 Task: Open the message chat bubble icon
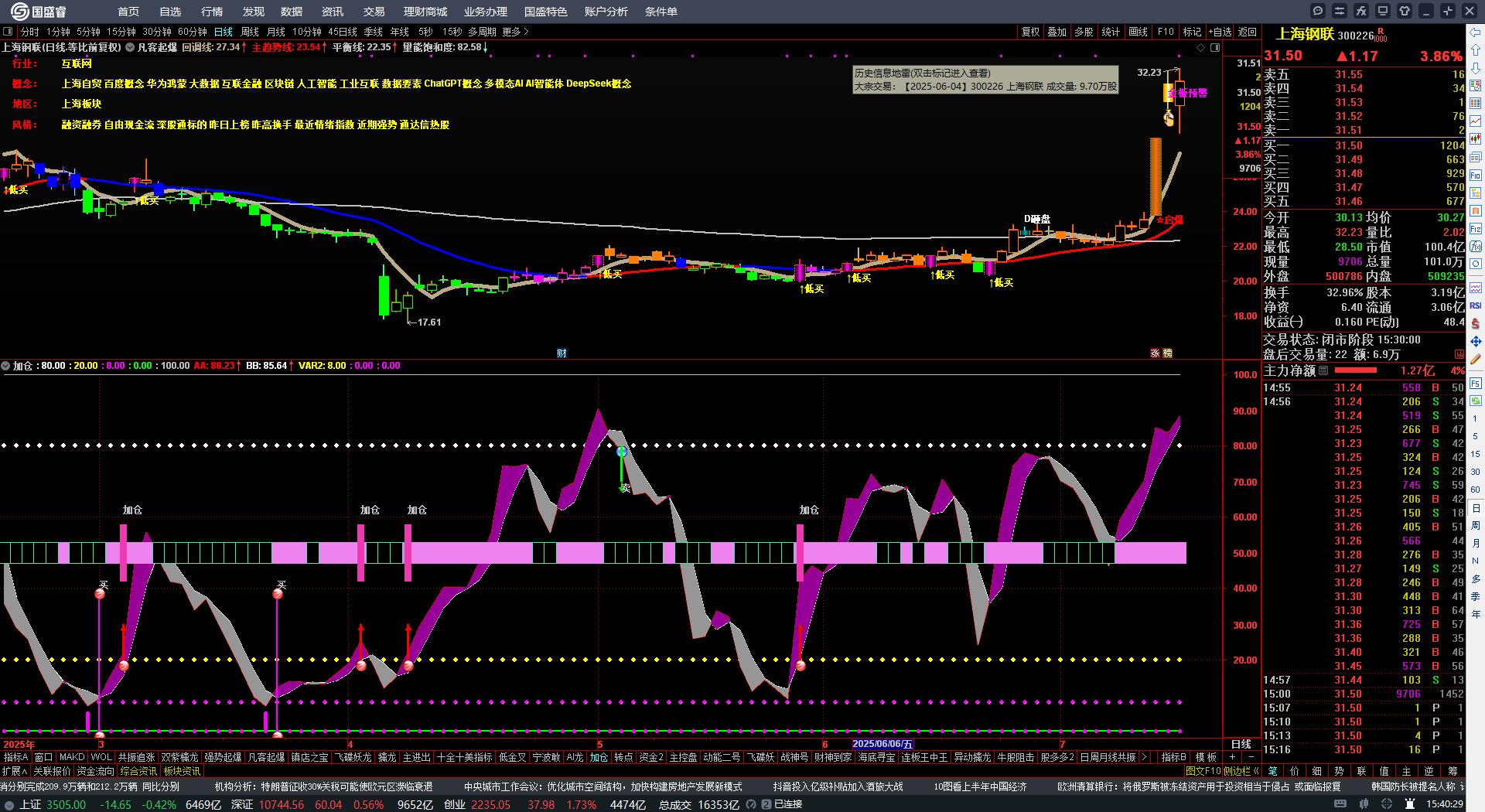1318,11
